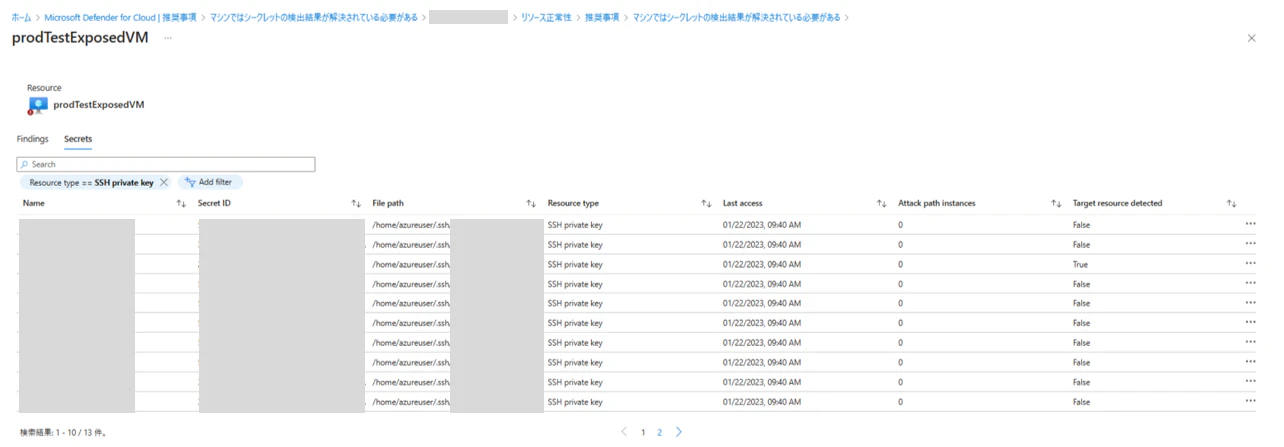The image size is (1284, 447).
Task: Sort by Name column arrows
Action: 181,203
